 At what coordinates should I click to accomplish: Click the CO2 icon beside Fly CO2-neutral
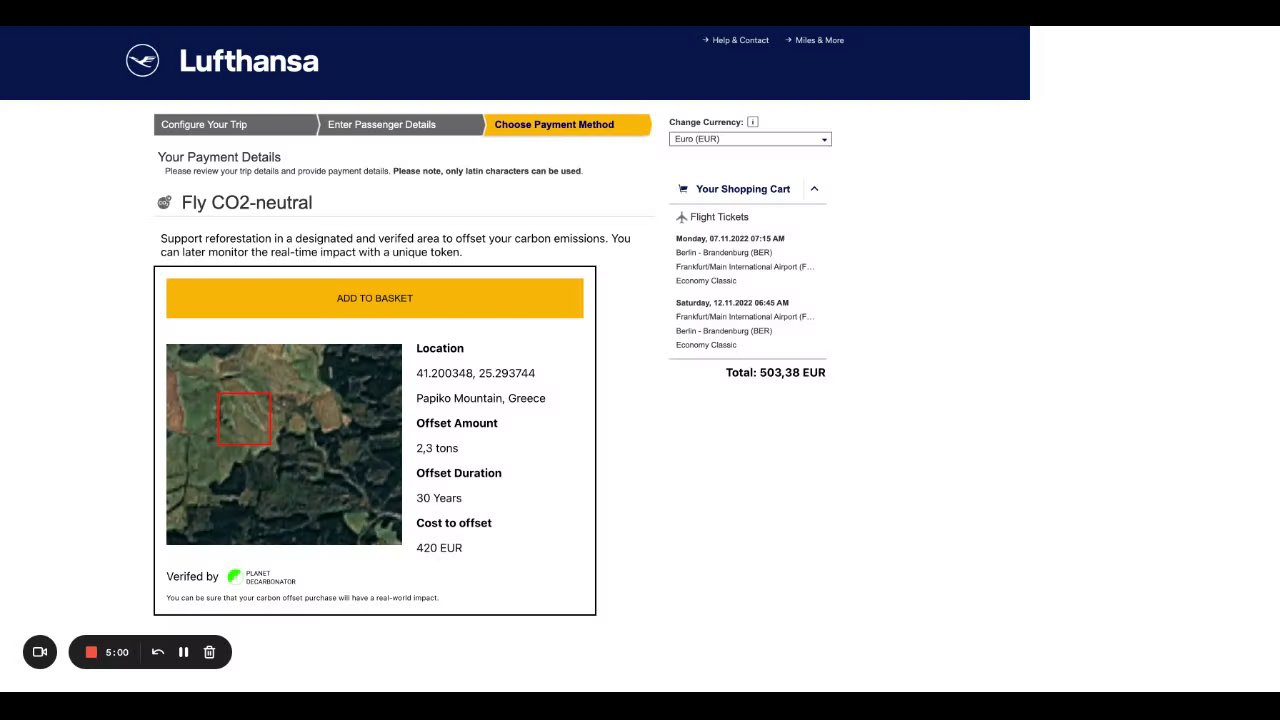click(164, 202)
